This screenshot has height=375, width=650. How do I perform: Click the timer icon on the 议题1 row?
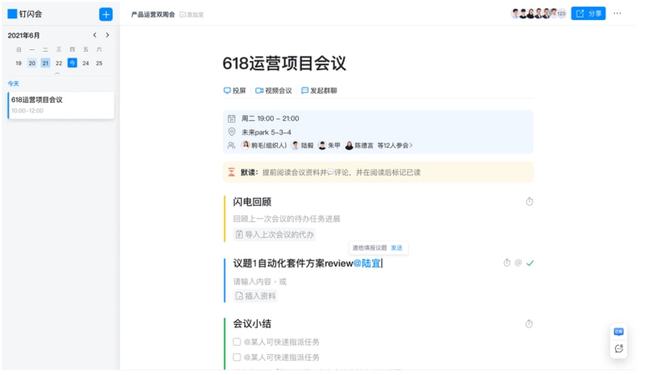point(507,263)
